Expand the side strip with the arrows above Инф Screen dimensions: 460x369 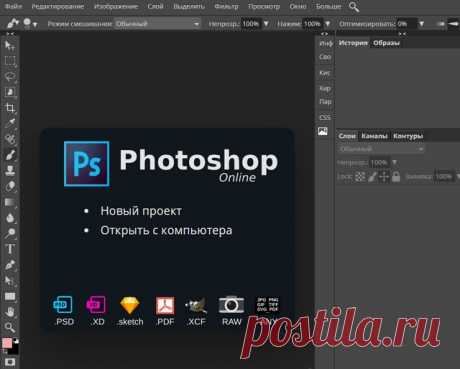coord(324,34)
